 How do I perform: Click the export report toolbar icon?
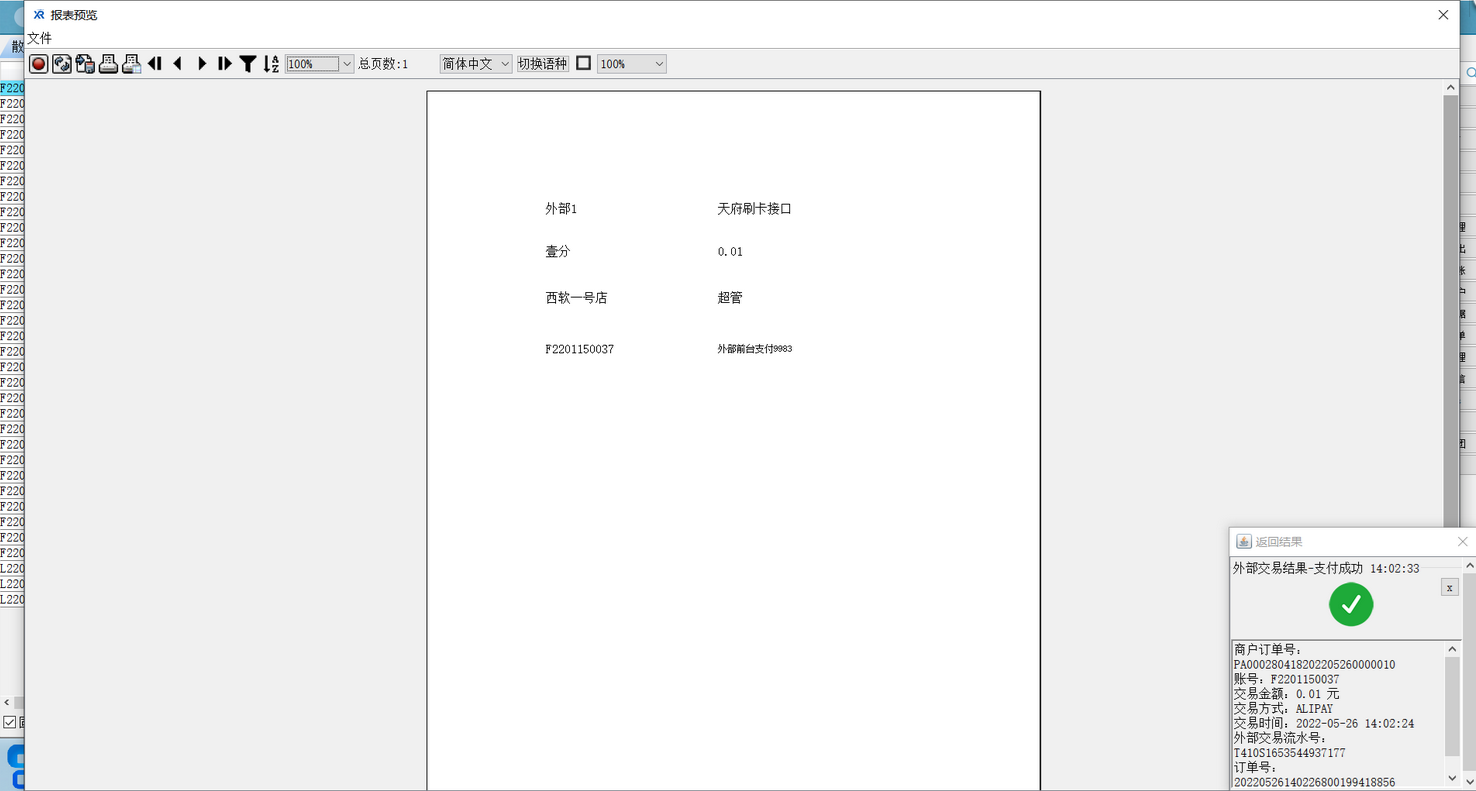pyautogui.click(x=85, y=64)
